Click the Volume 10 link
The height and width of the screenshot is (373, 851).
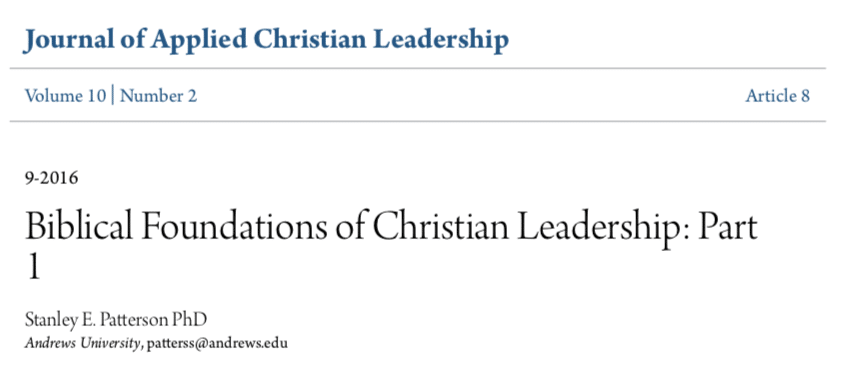pos(65,96)
